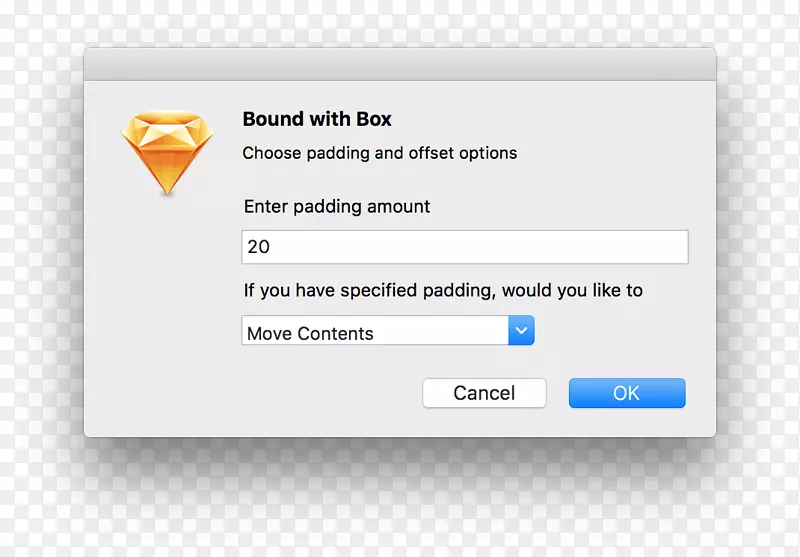Click the Bound with Box heading

tap(317, 119)
